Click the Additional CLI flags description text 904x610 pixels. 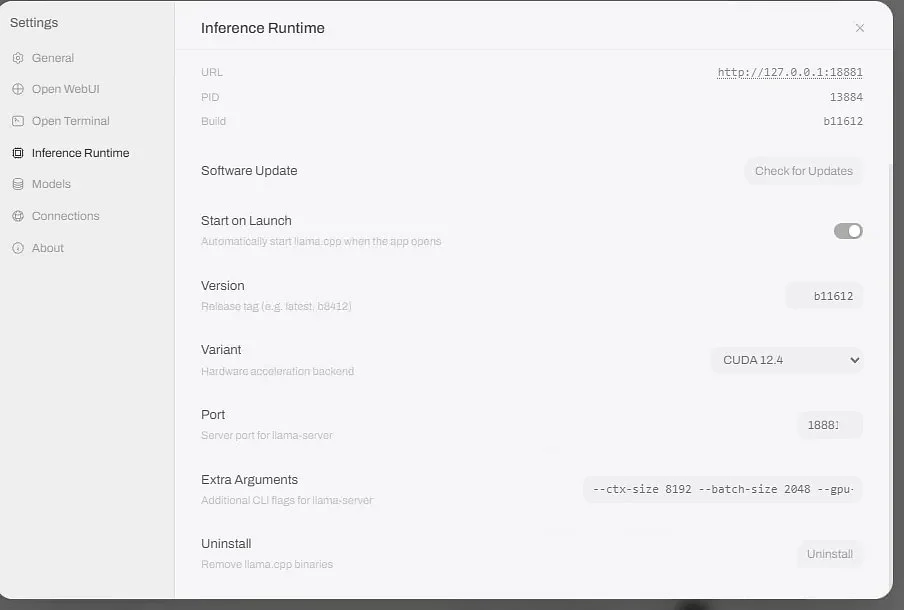pos(287,500)
